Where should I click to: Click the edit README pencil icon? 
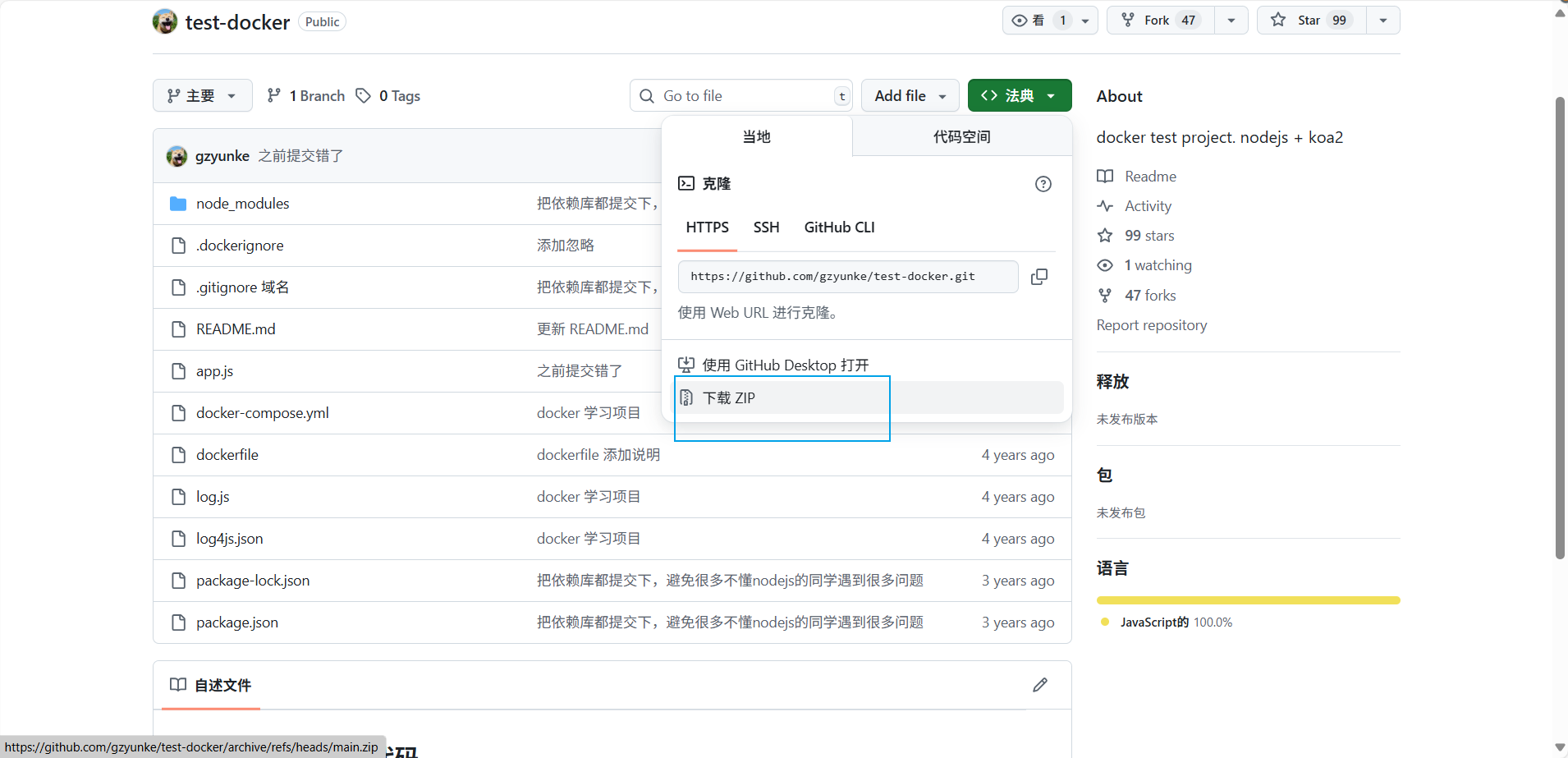coord(1040,685)
